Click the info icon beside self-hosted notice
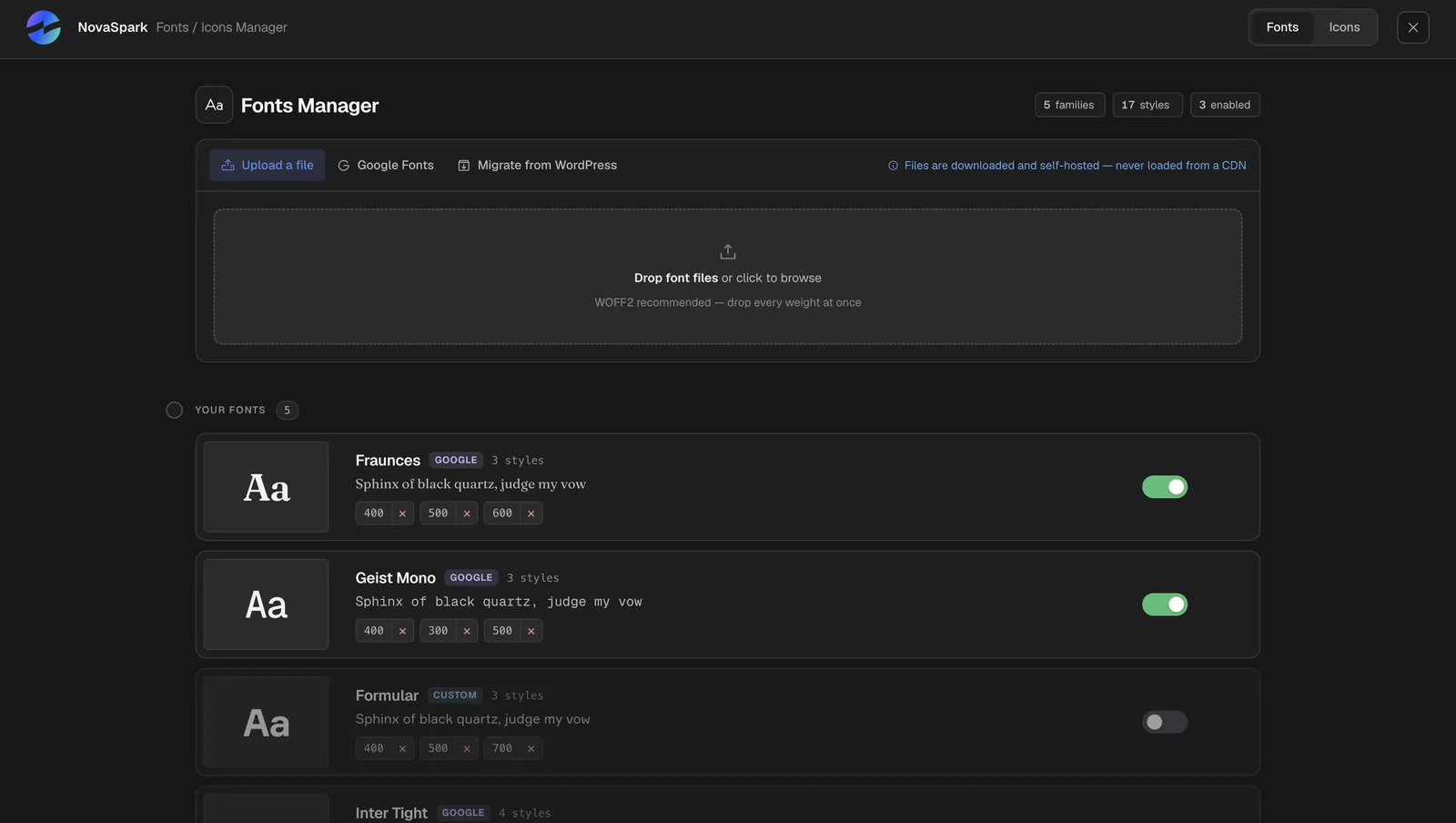This screenshot has width=1456, height=823. [x=893, y=166]
